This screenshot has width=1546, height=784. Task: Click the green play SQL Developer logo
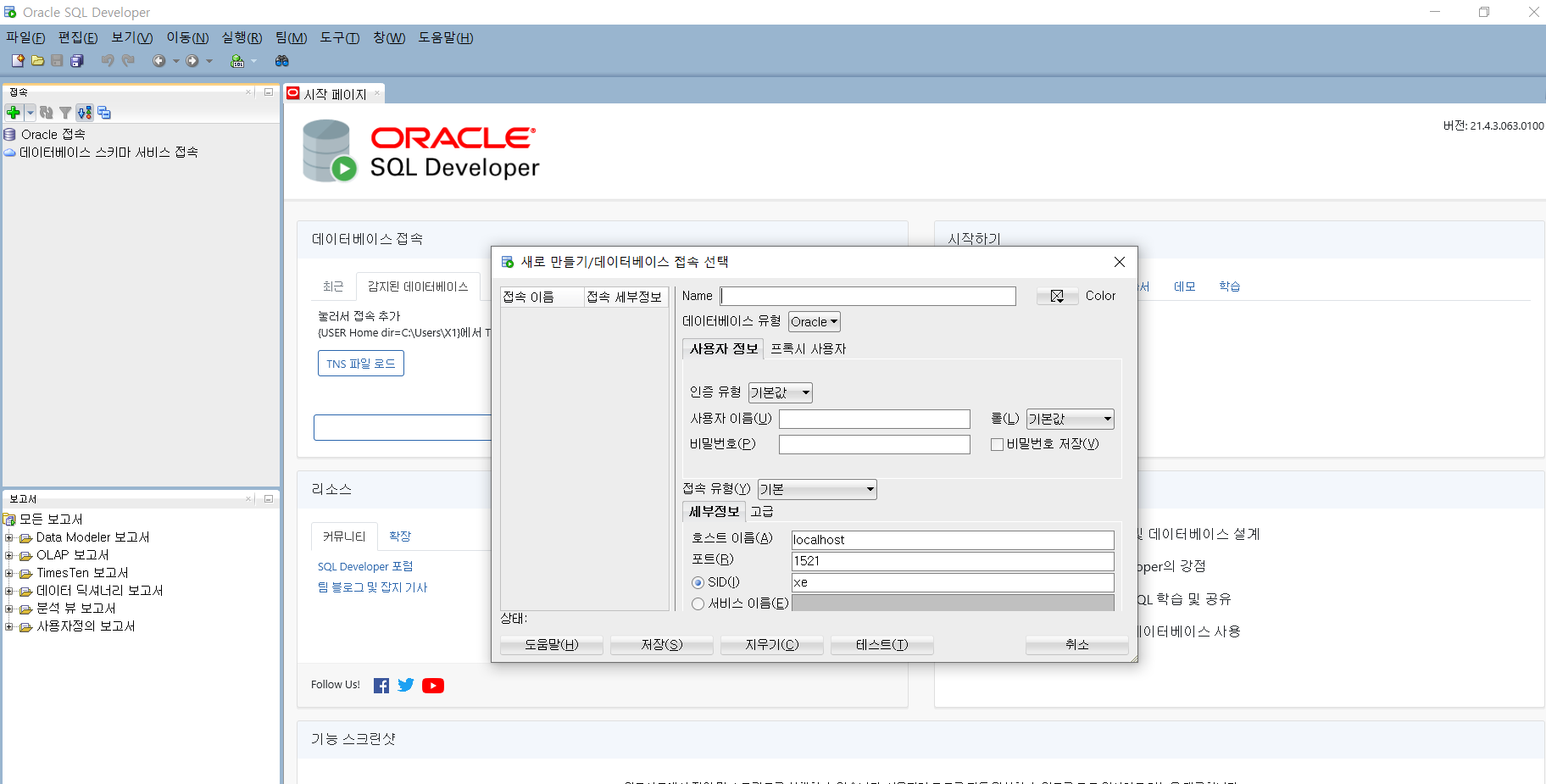tap(343, 169)
